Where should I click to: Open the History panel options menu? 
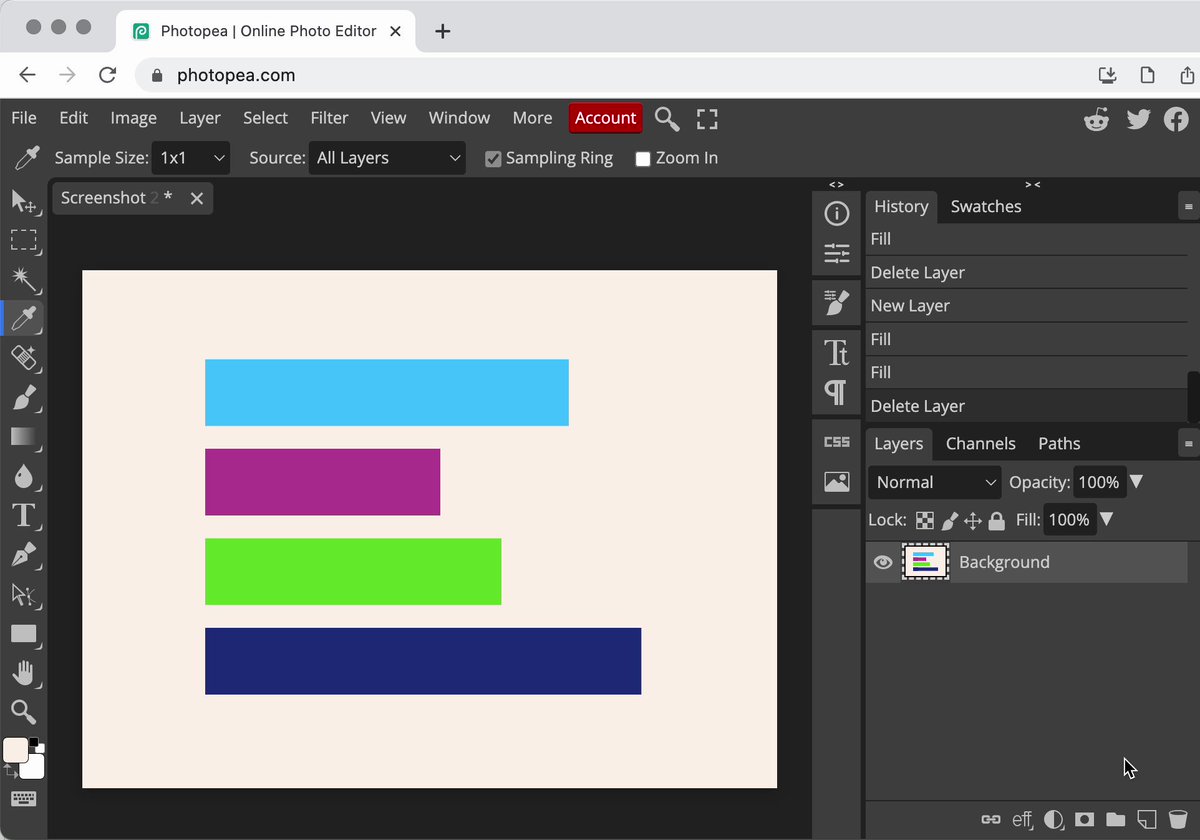coord(1189,207)
